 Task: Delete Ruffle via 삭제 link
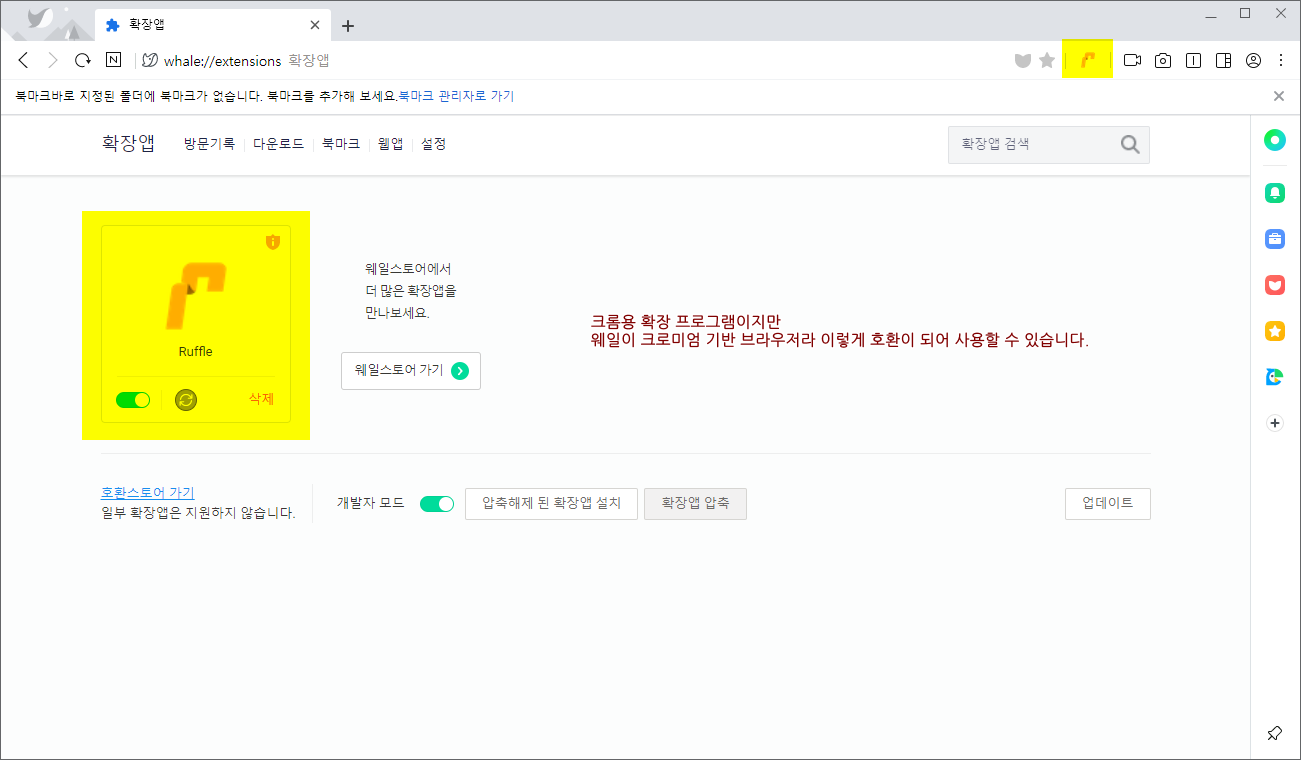click(x=261, y=399)
